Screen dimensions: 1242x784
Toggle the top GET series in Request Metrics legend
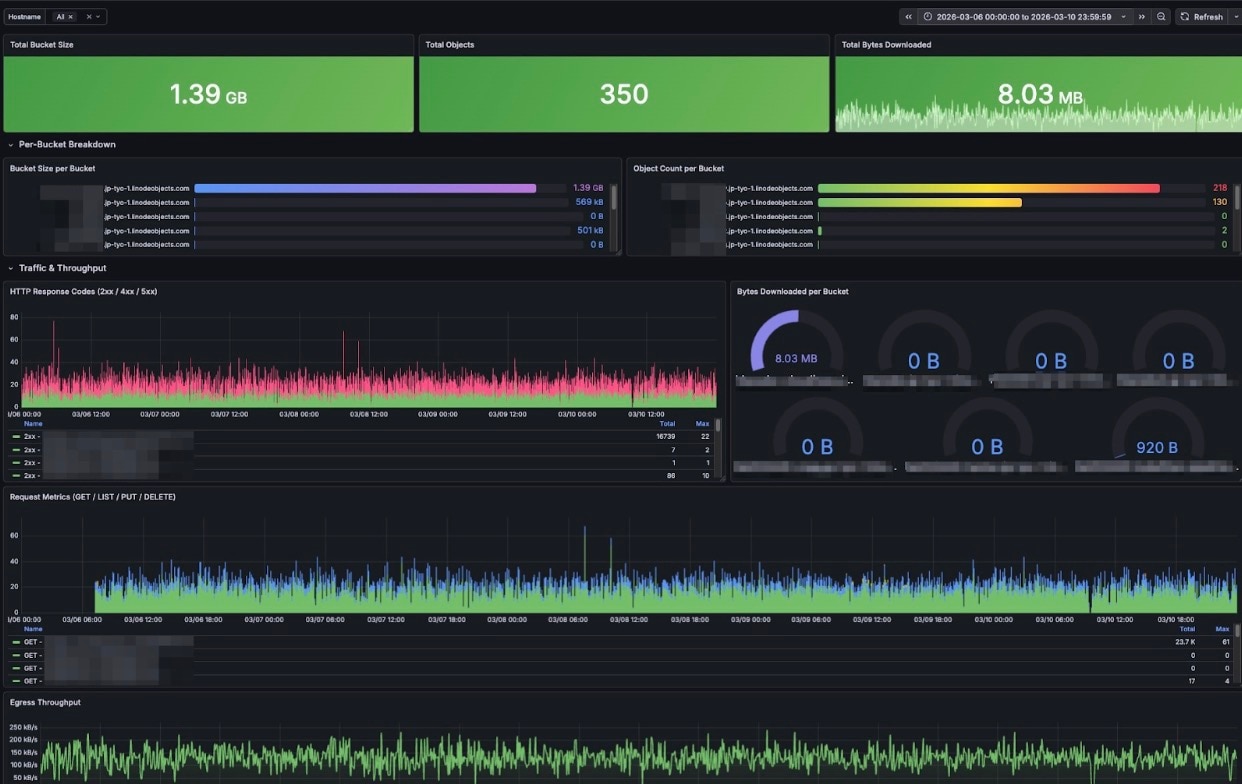click(x=33, y=641)
